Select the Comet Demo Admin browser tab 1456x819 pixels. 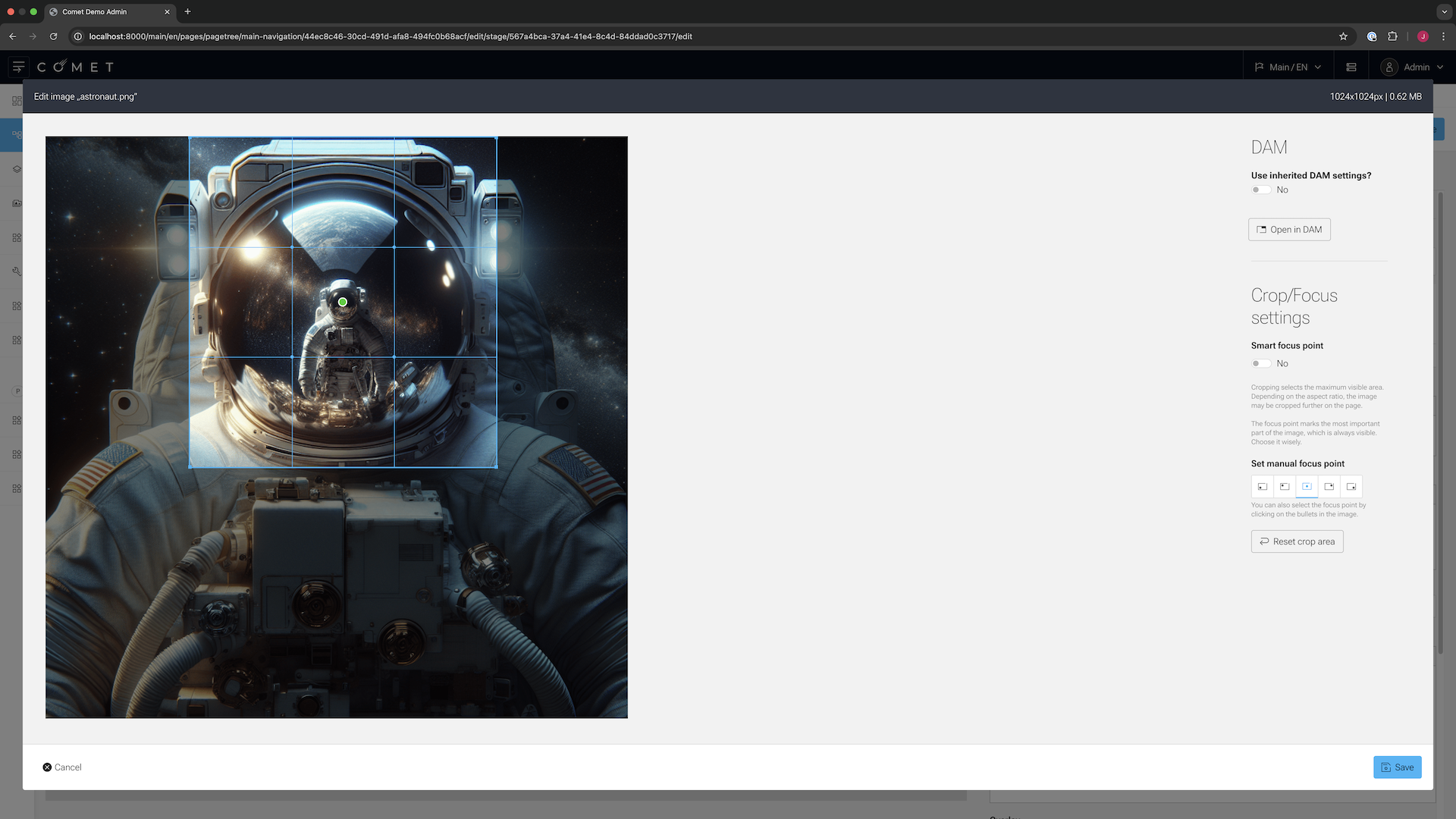click(94, 12)
